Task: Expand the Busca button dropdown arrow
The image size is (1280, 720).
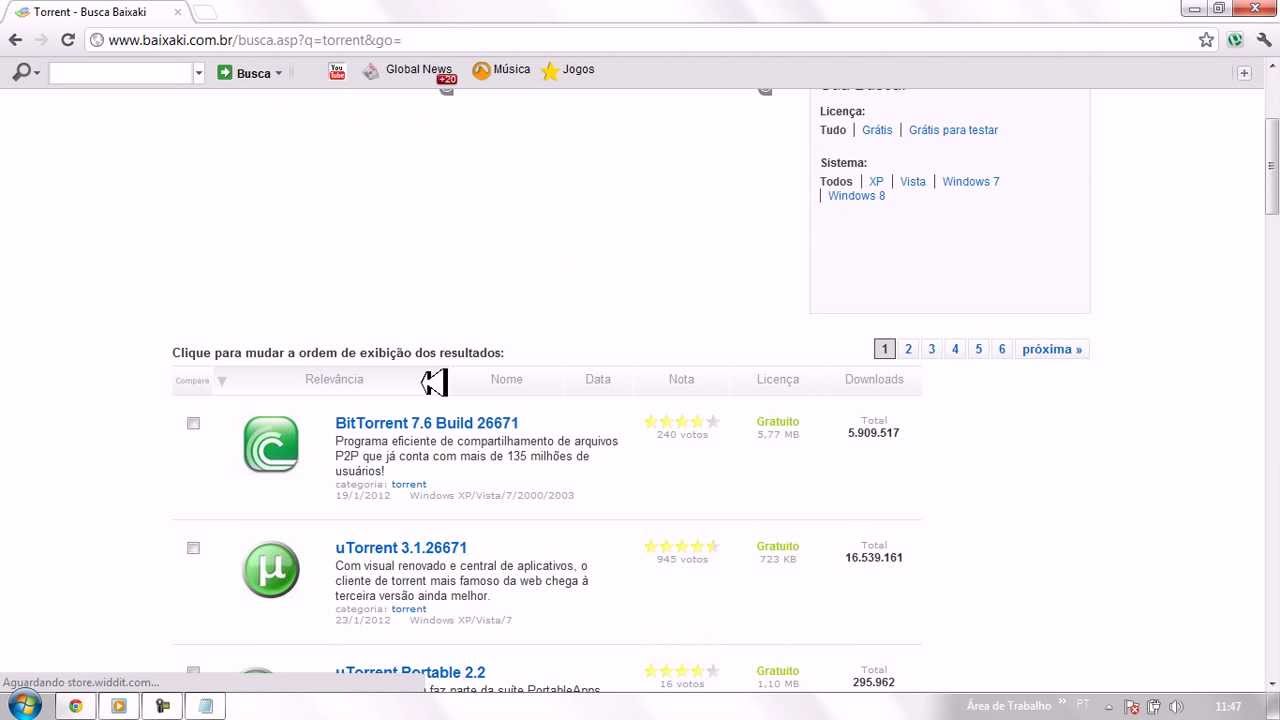Action: click(279, 73)
